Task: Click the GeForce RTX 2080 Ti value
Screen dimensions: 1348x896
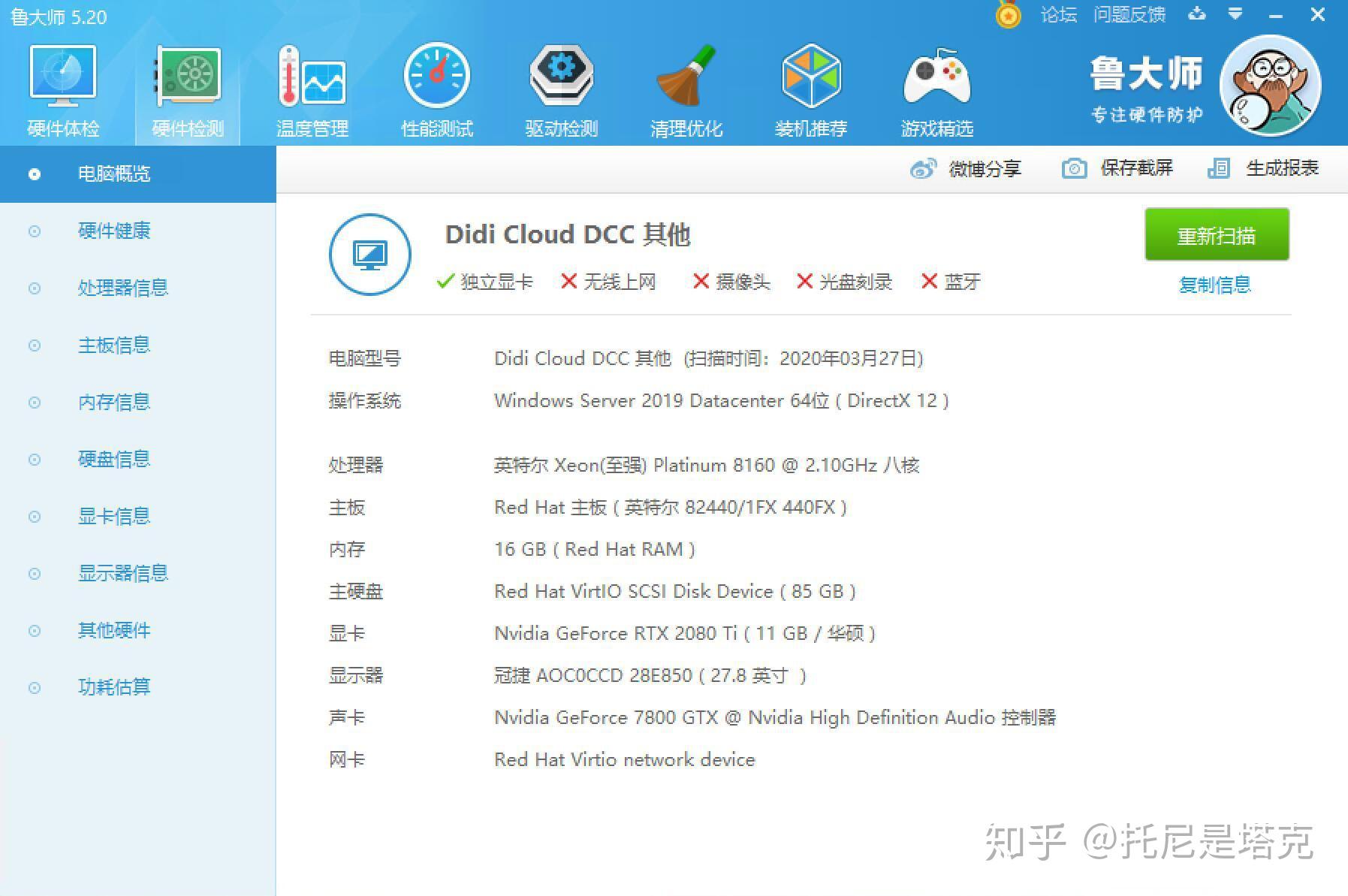Action: pyautogui.click(x=685, y=634)
